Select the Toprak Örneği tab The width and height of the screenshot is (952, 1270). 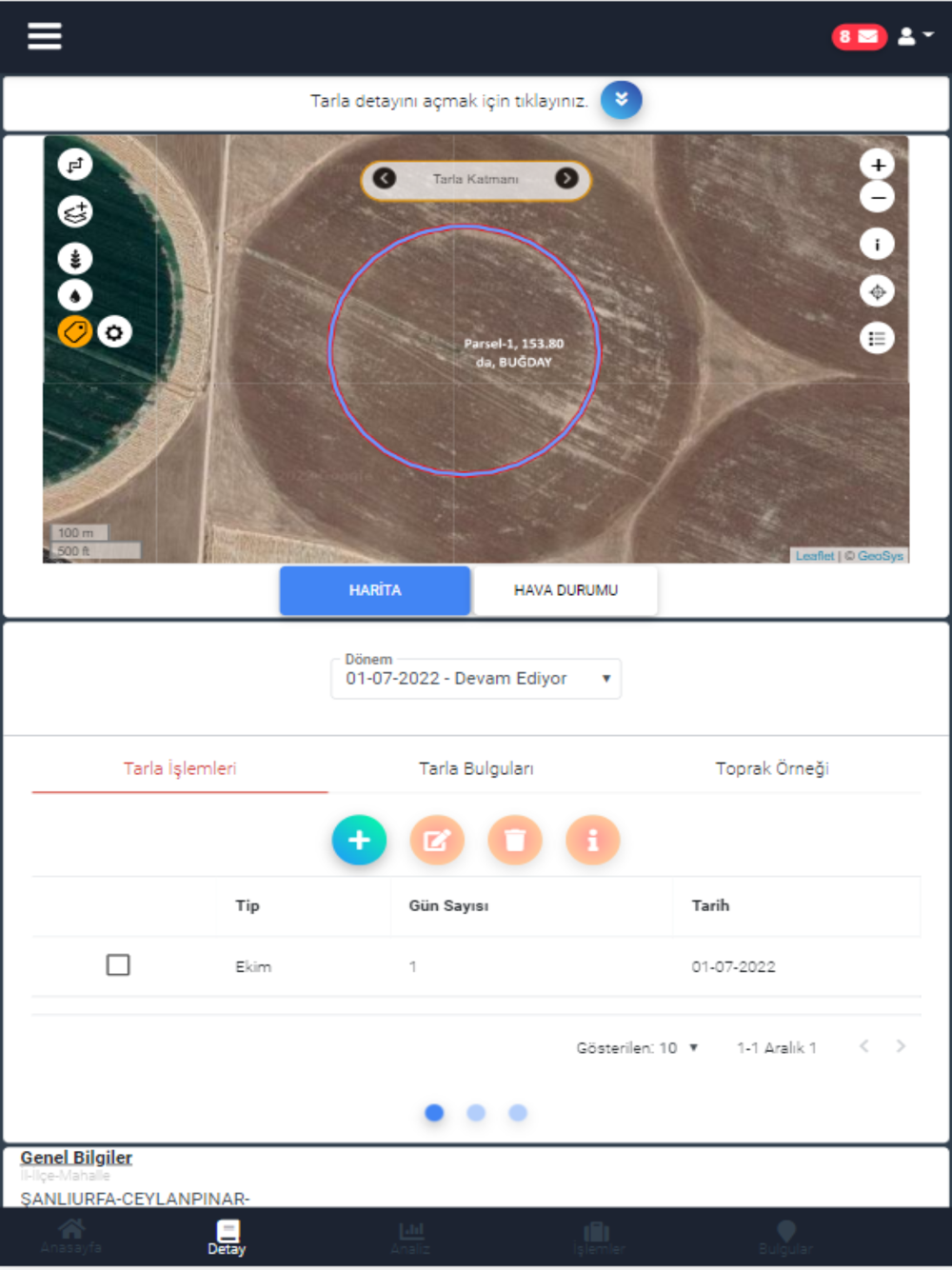772,768
